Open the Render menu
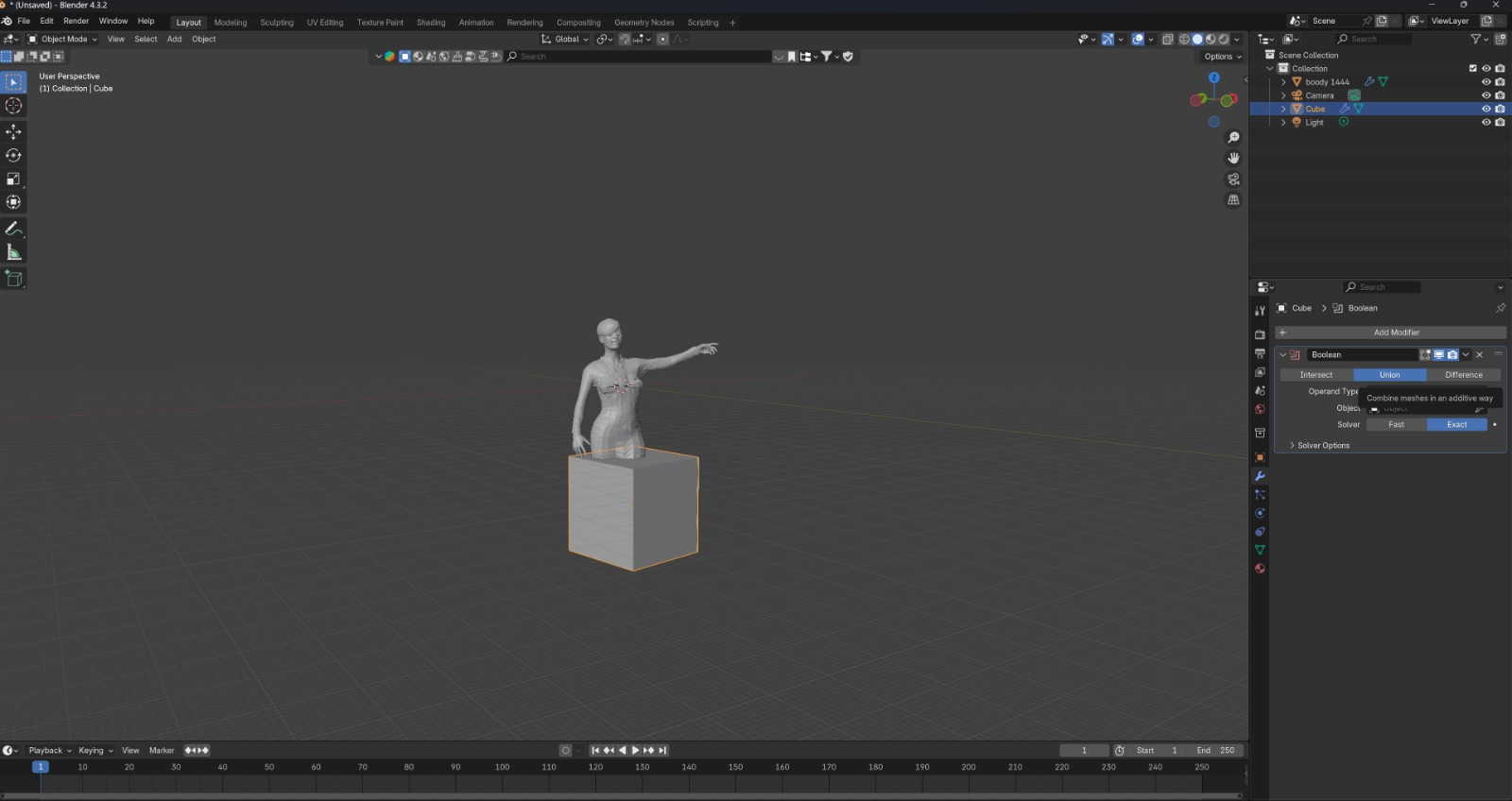 (76, 21)
